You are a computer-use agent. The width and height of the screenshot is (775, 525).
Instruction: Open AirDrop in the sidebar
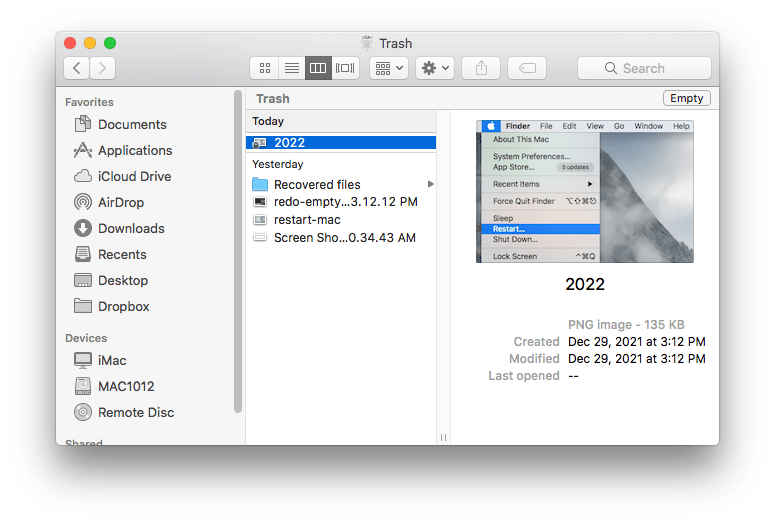(x=121, y=203)
